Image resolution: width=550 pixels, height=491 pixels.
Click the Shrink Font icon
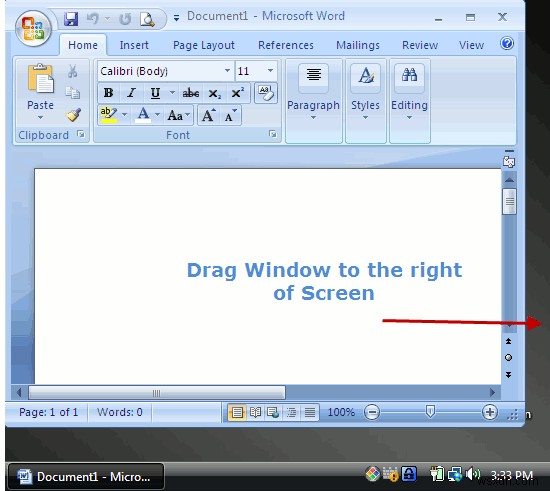(230, 115)
